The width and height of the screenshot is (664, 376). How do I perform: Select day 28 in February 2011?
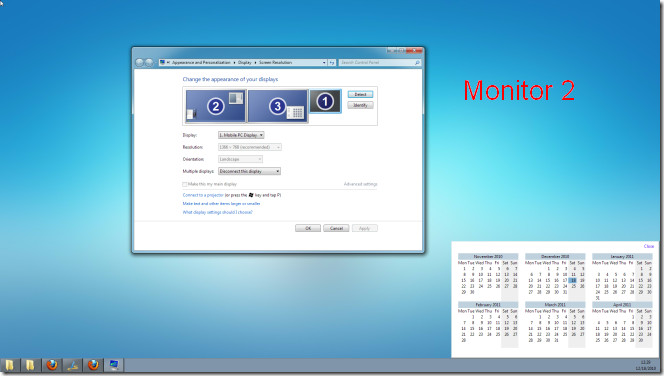point(463,340)
